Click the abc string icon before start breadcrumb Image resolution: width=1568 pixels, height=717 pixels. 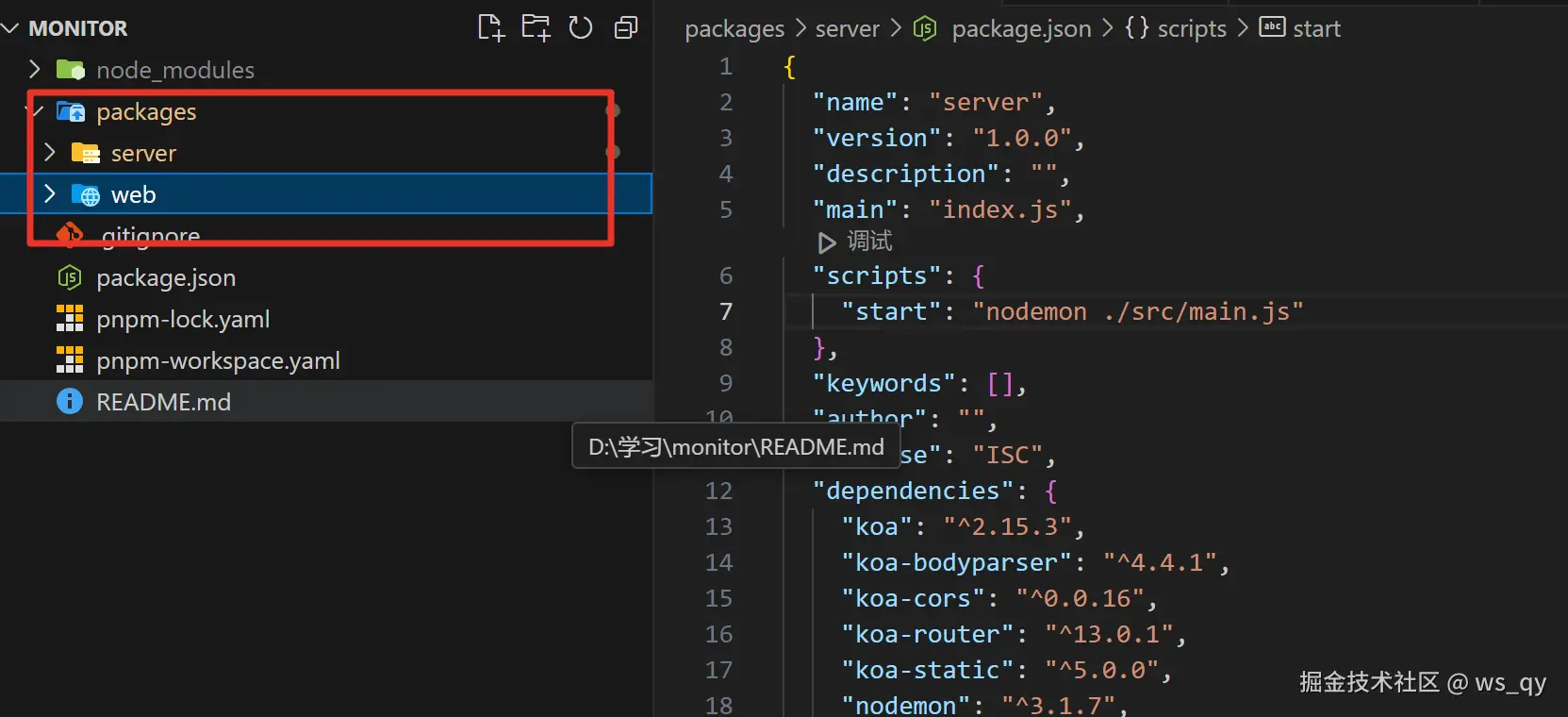[1272, 27]
